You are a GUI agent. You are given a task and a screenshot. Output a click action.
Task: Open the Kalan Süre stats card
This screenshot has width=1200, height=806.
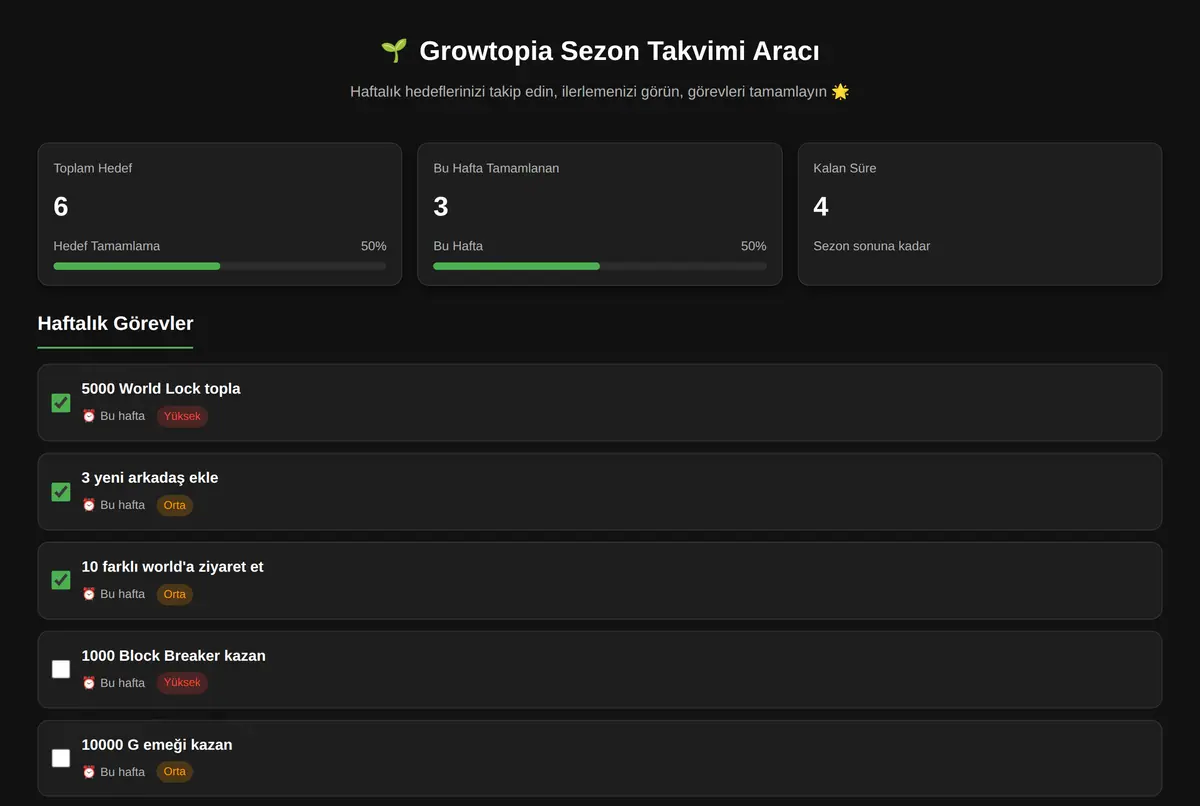pos(980,214)
